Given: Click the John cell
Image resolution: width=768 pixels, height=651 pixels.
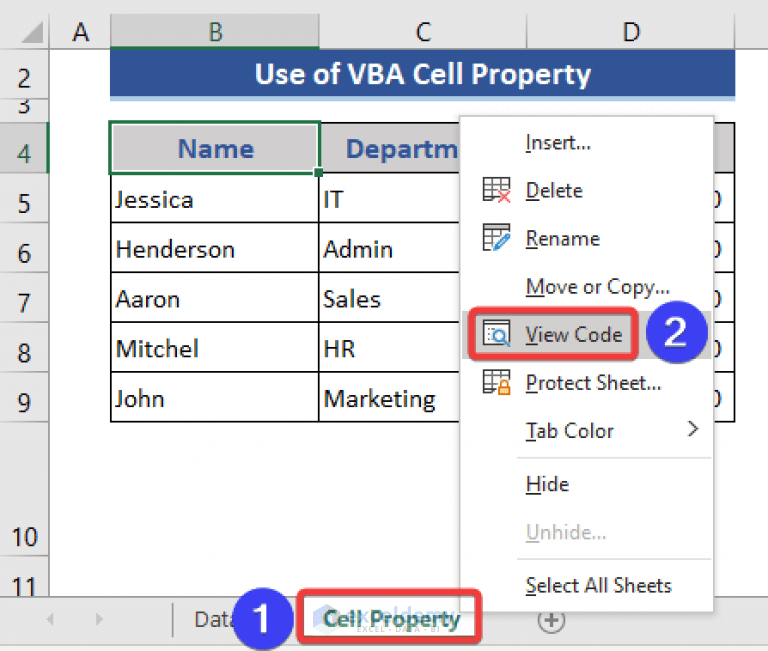Looking at the screenshot, I should (x=215, y=397).
